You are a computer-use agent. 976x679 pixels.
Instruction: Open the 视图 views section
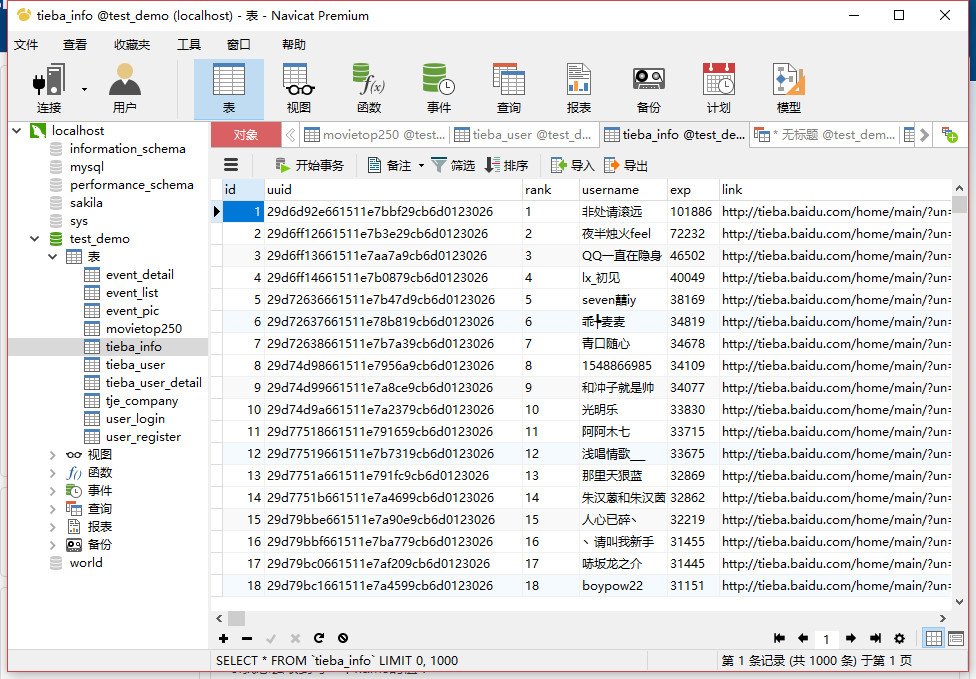click(299, 88)
